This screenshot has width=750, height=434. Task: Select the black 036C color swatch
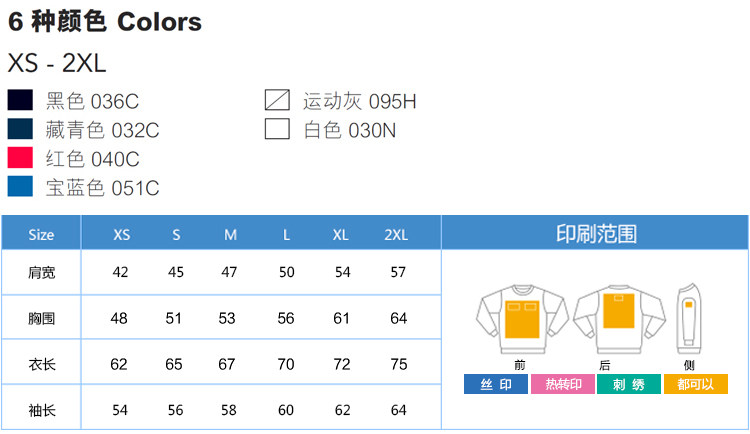tap(20, 101)
